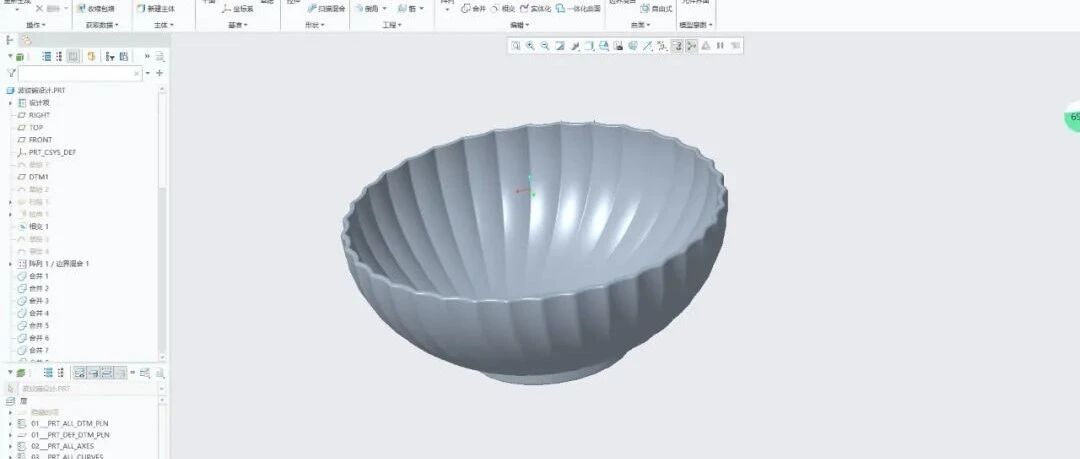Screen dimensions: 1080x459
Task: Switch to the Model Tree tab icon
Action: 10,41
